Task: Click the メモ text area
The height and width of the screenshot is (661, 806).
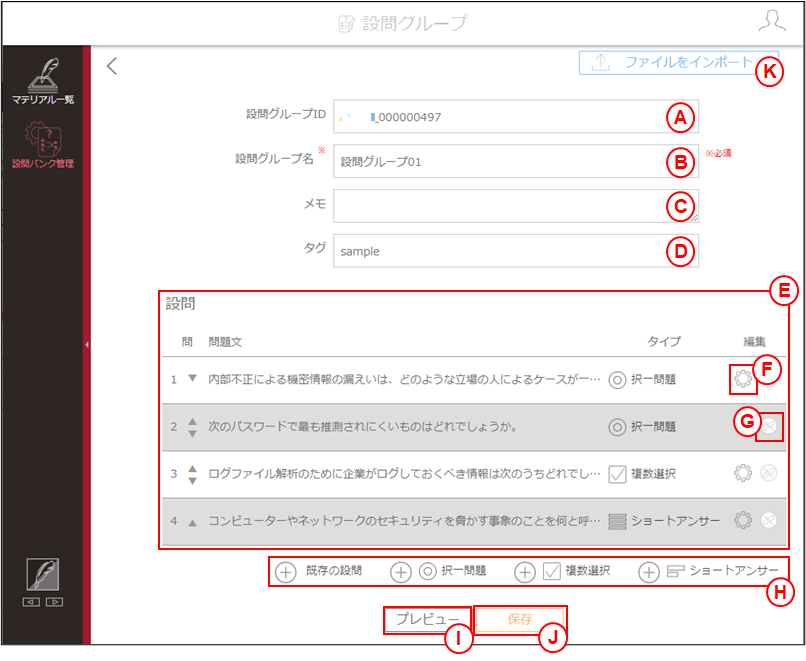Action: (516, 206)
